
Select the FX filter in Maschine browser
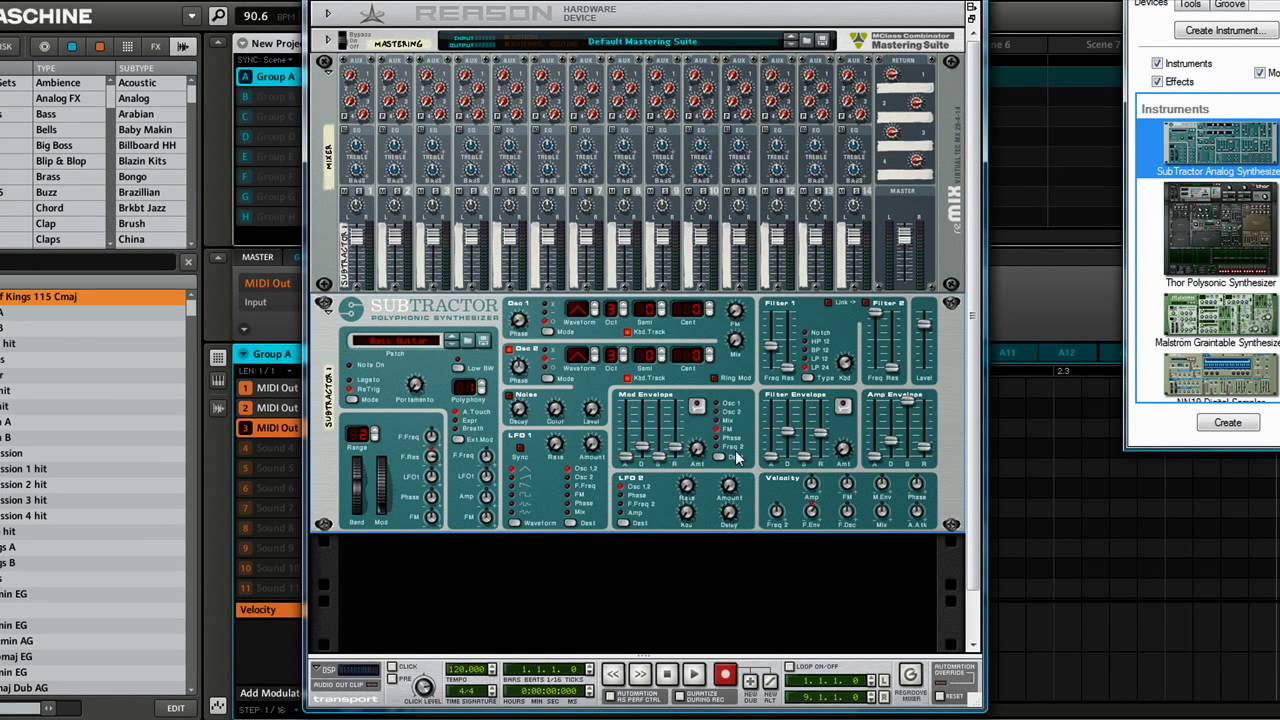155,46
